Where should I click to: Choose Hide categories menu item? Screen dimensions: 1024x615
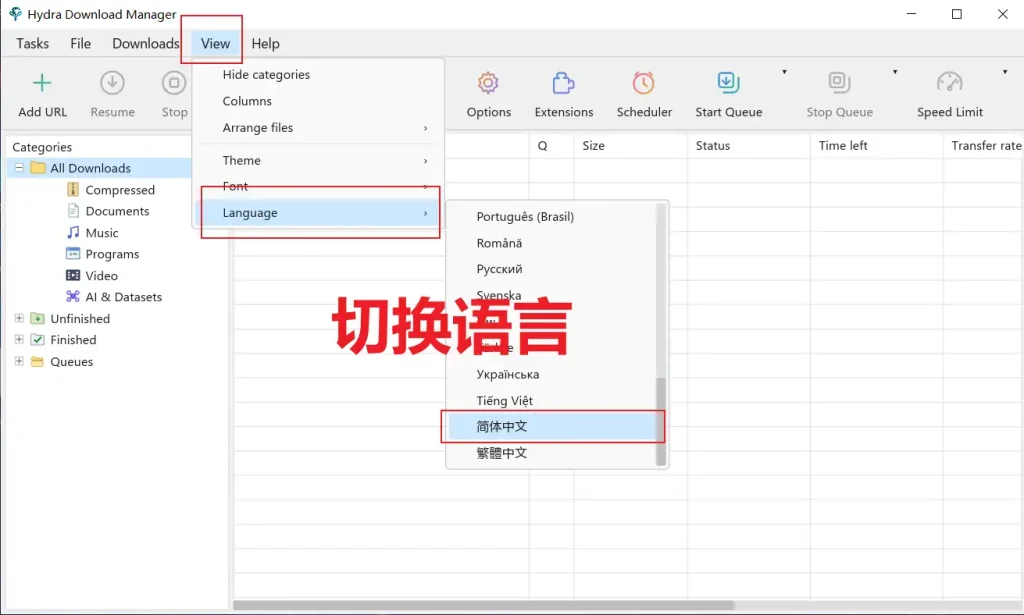[319, 74]
